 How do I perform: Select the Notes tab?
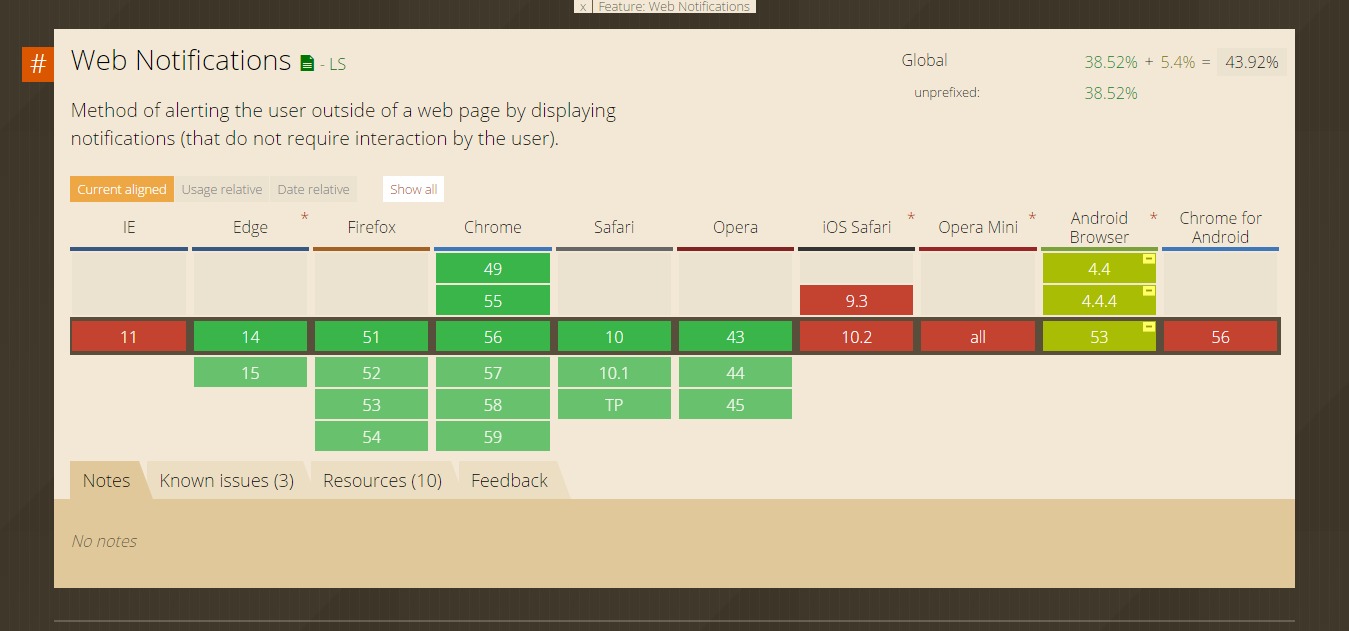[106, 481]
